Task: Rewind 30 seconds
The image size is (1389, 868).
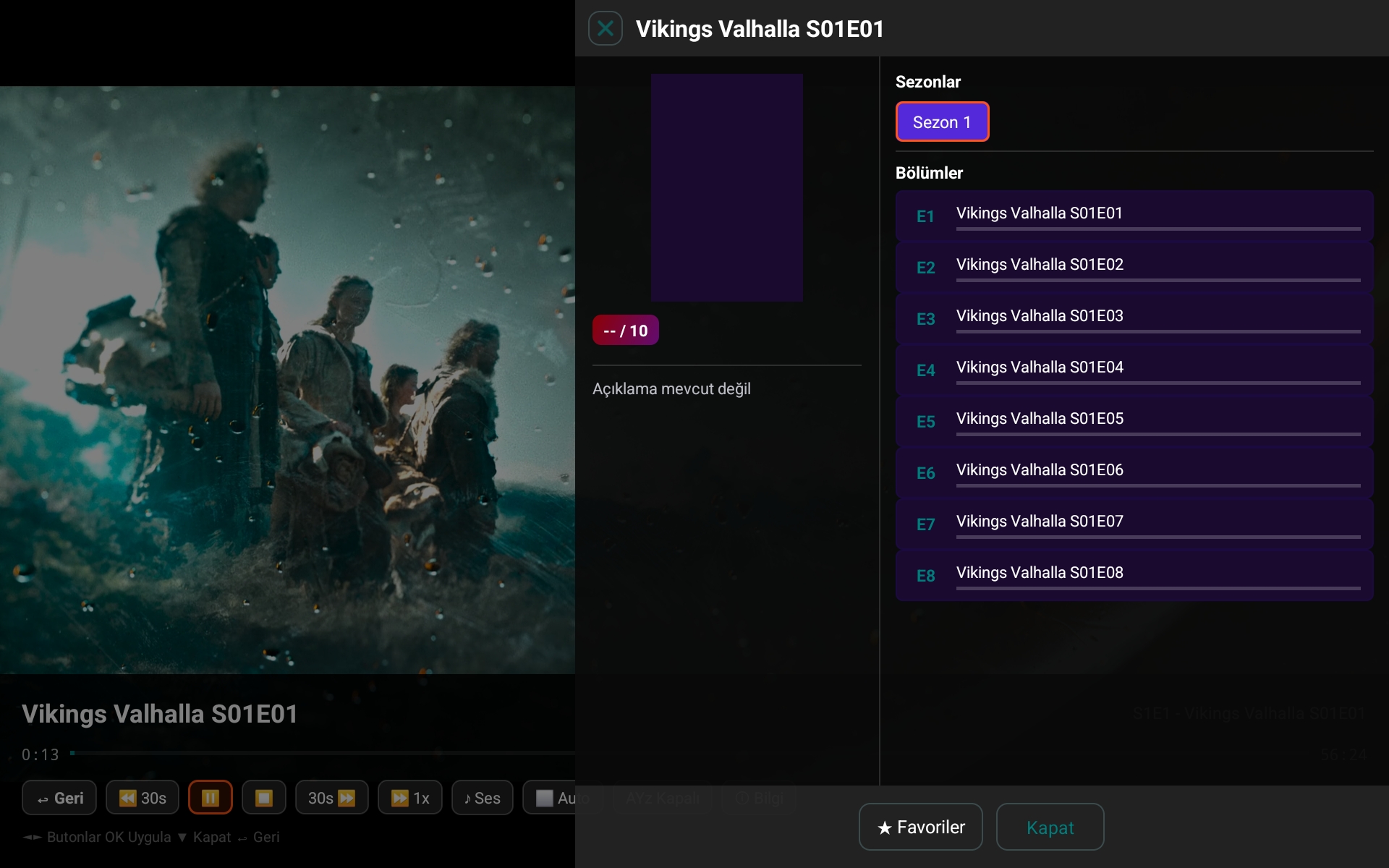Action: coord(143,798)
